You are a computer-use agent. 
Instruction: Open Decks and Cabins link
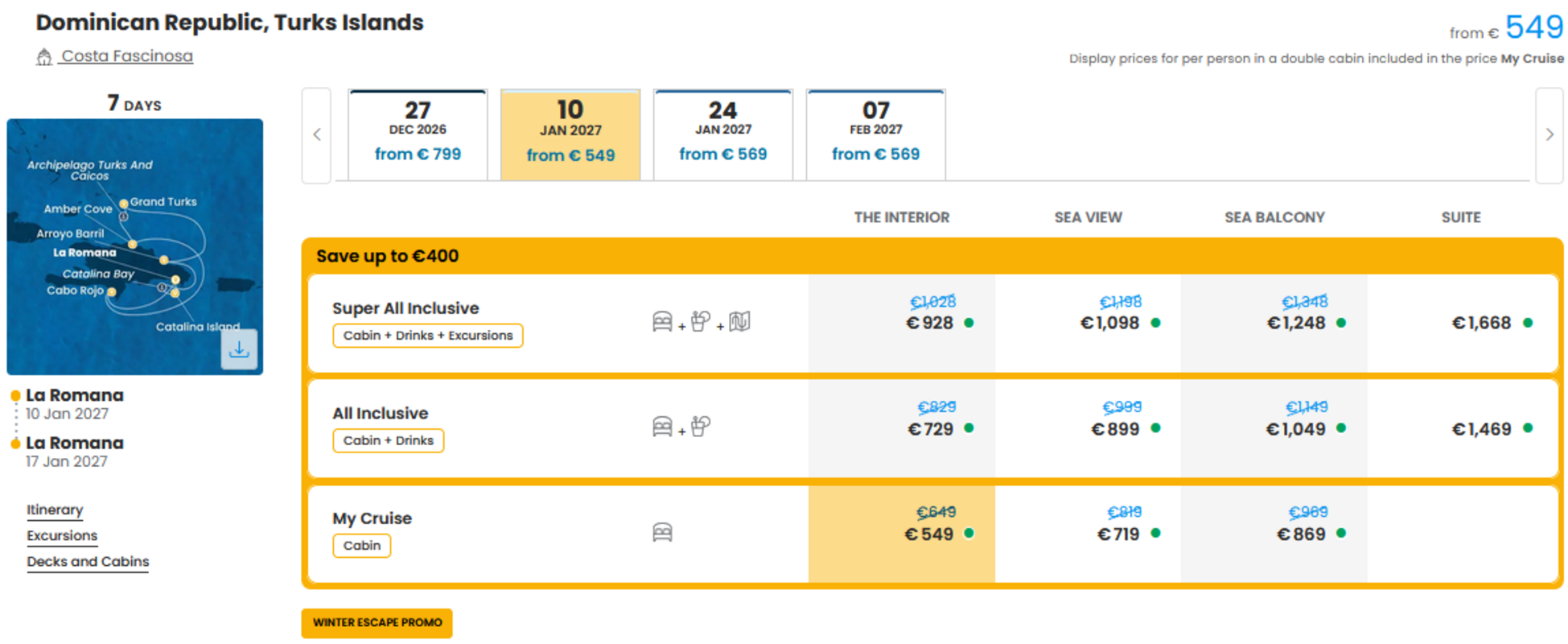(88, 561)
